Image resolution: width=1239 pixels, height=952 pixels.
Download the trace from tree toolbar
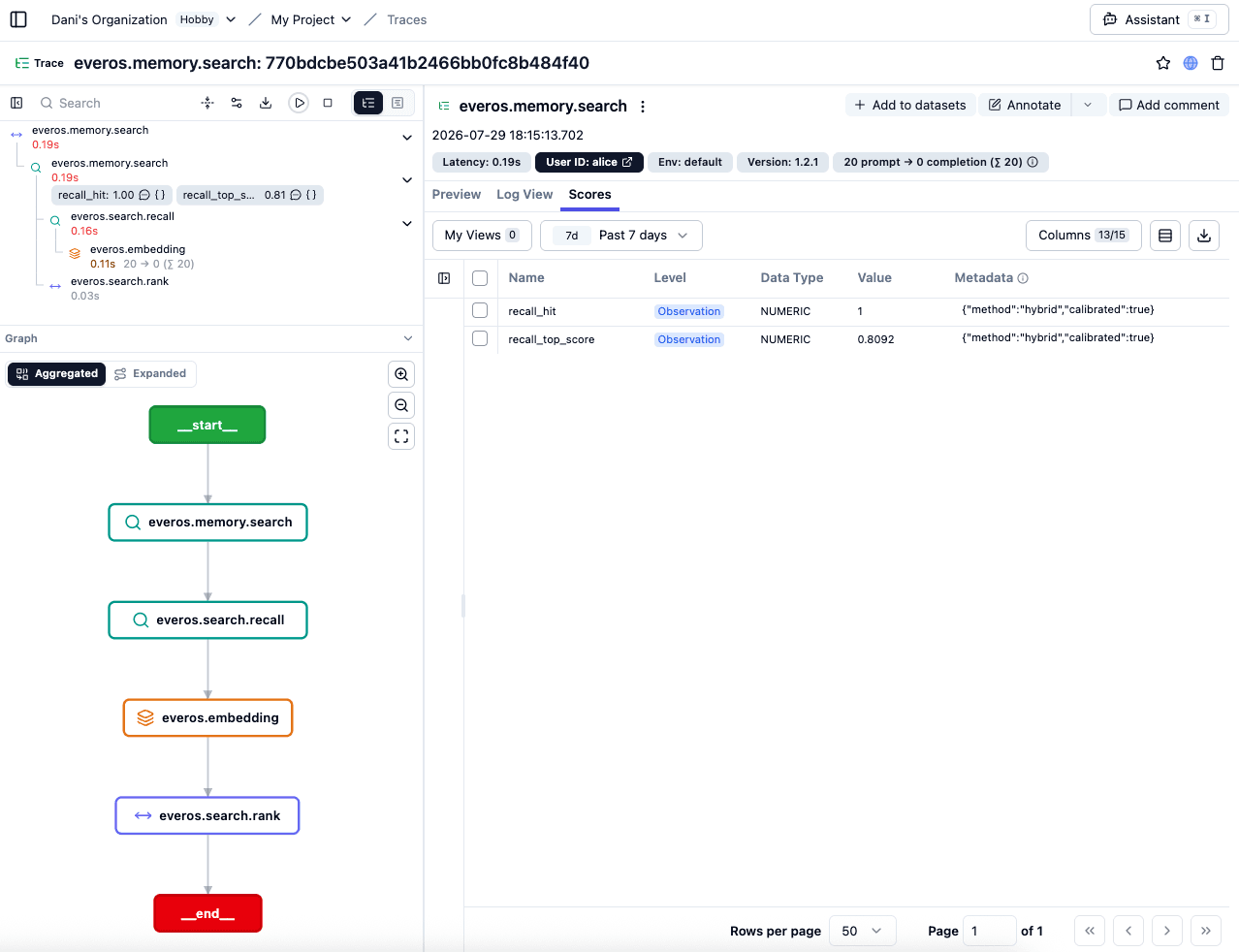click(266, 103)
